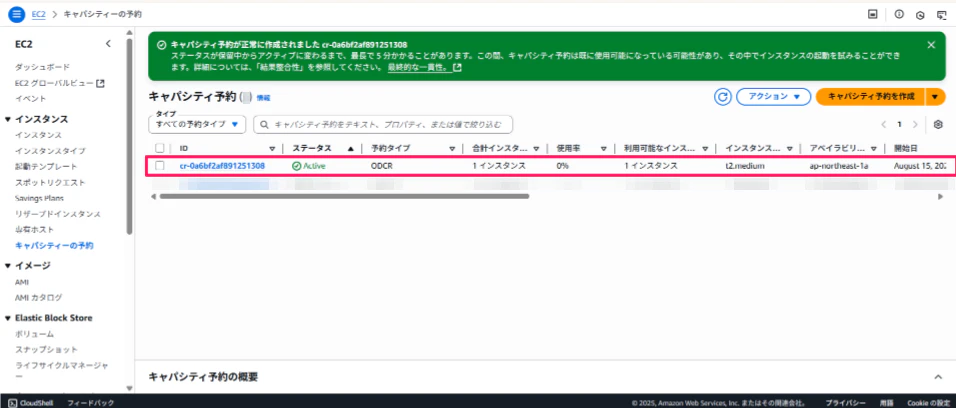Open Savings Plans in the sidebar
Image resolution: width=956 pixels, height=408 pixels.
tap(40, 198)
